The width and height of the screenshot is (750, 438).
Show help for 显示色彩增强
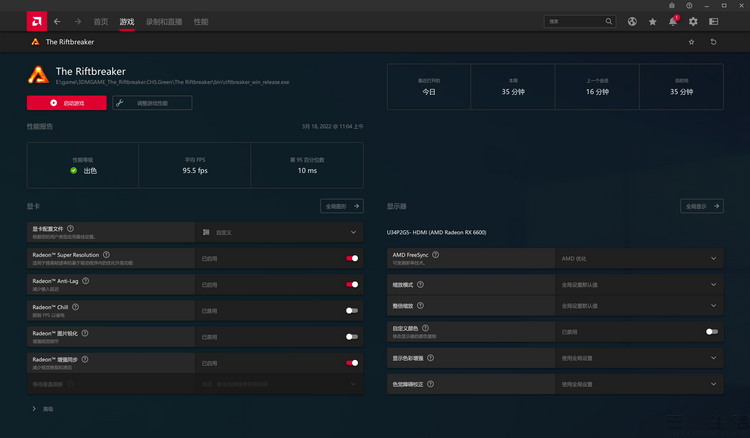tap(430, 358)
